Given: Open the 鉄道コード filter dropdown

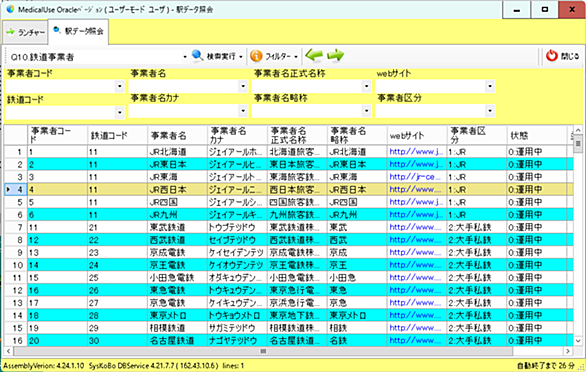Looking at the screenshot, I should pos(120,112).
